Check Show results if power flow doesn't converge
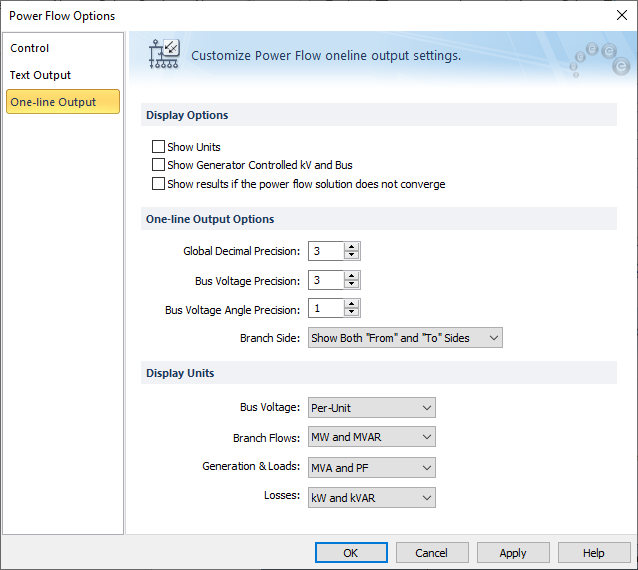Screen dimensions: 638x570 [x=158, y=184]
